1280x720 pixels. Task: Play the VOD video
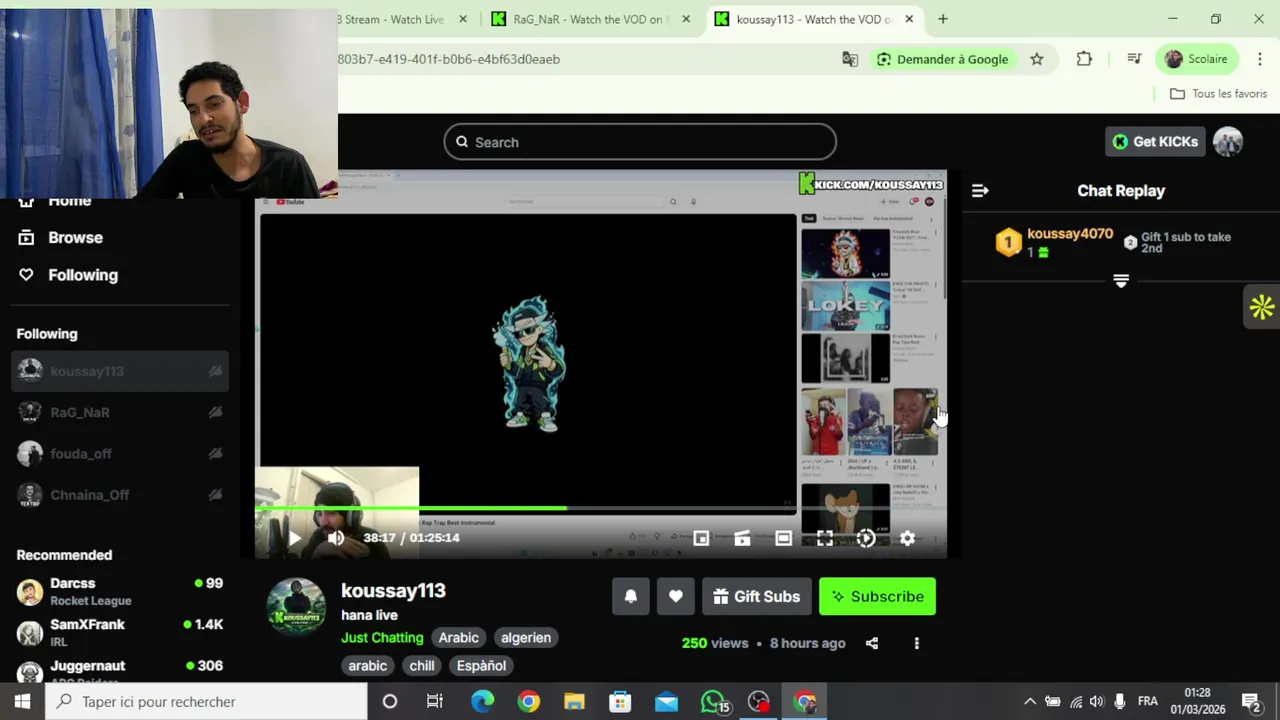point(294,538)
